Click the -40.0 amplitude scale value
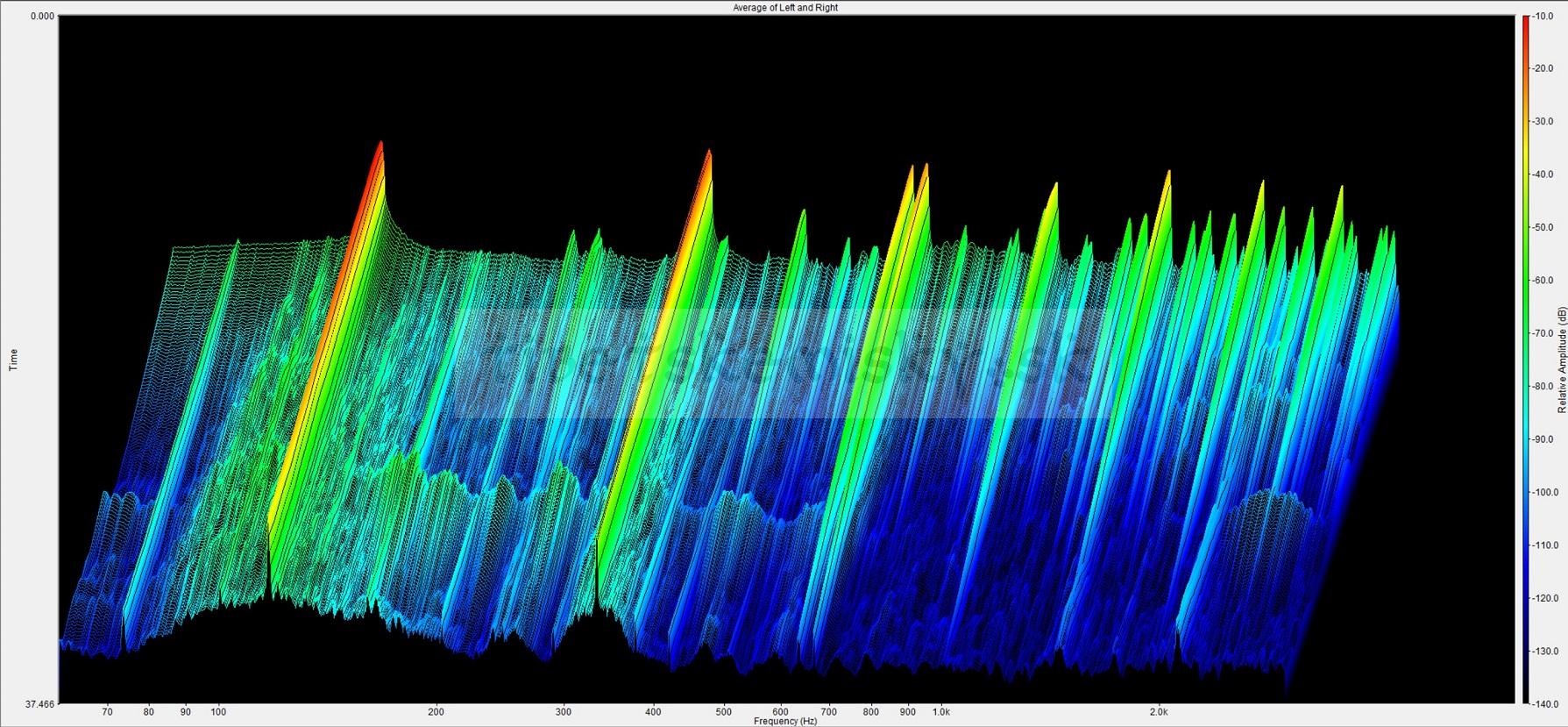Image resolution: width=1568 pixels, height=727 pixels. click(x=1543, y=175)
